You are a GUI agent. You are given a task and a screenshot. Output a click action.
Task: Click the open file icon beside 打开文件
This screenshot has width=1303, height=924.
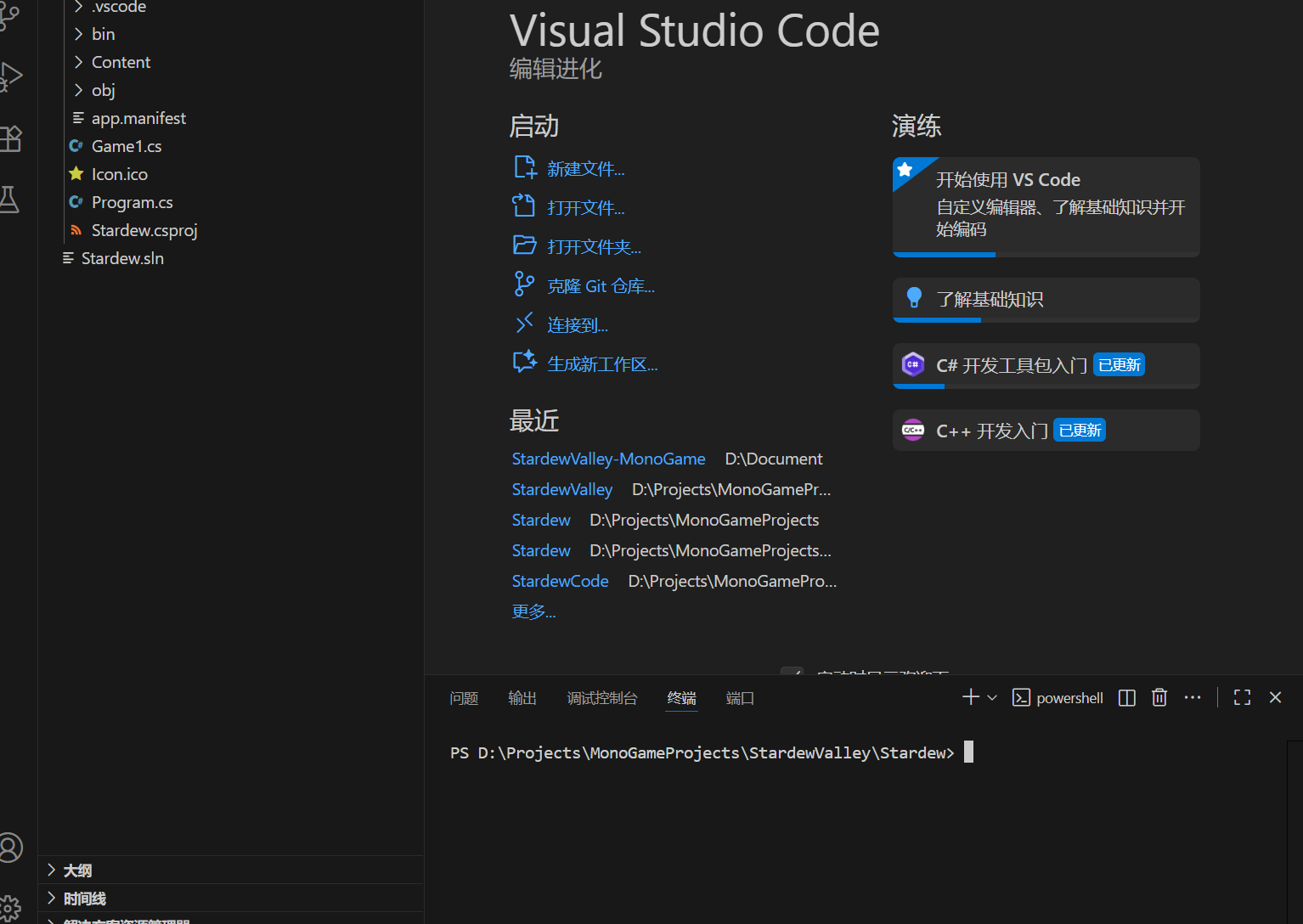(x=524, y=206)
